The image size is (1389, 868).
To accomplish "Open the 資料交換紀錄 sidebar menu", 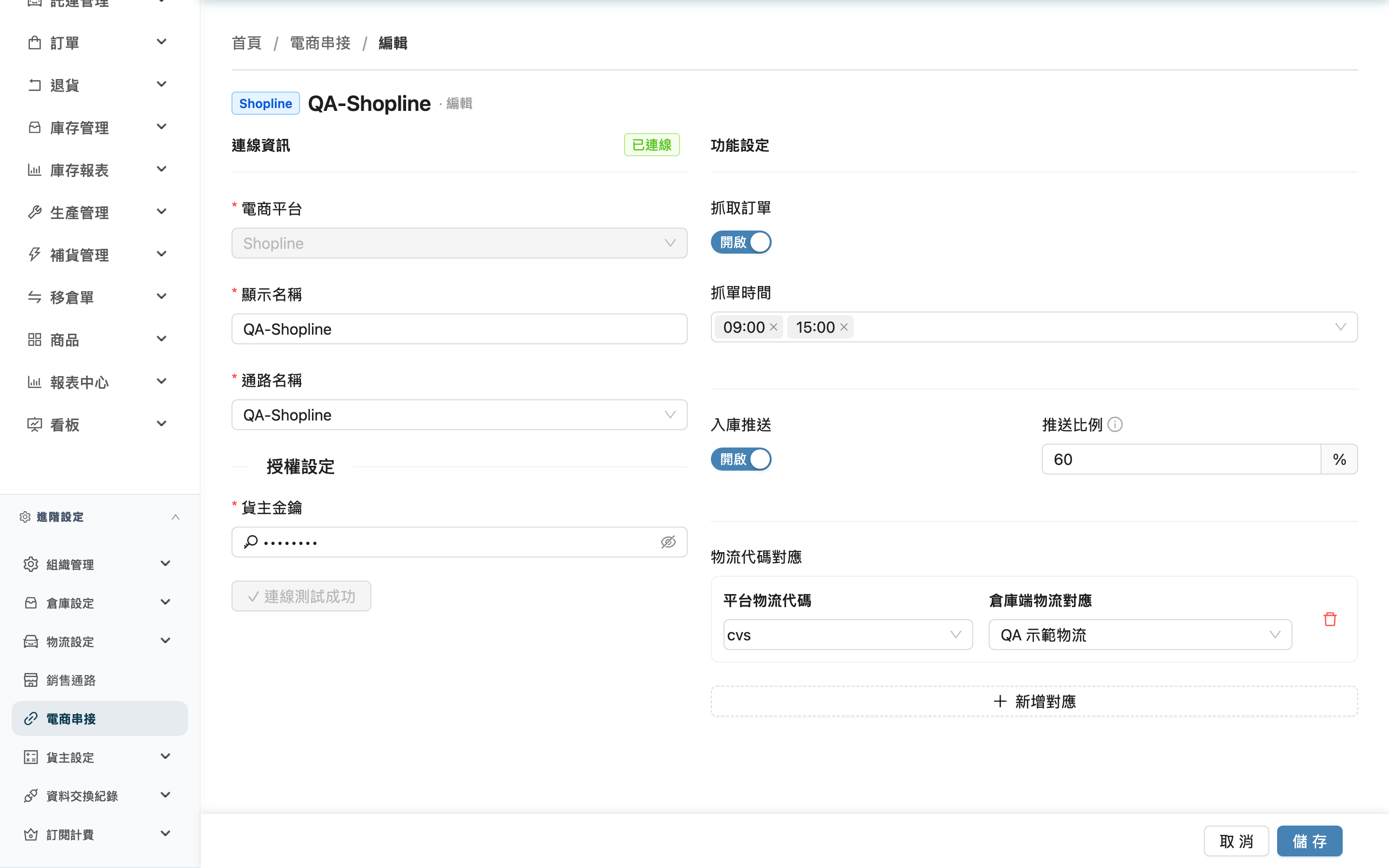I will (x=100, y=796).
